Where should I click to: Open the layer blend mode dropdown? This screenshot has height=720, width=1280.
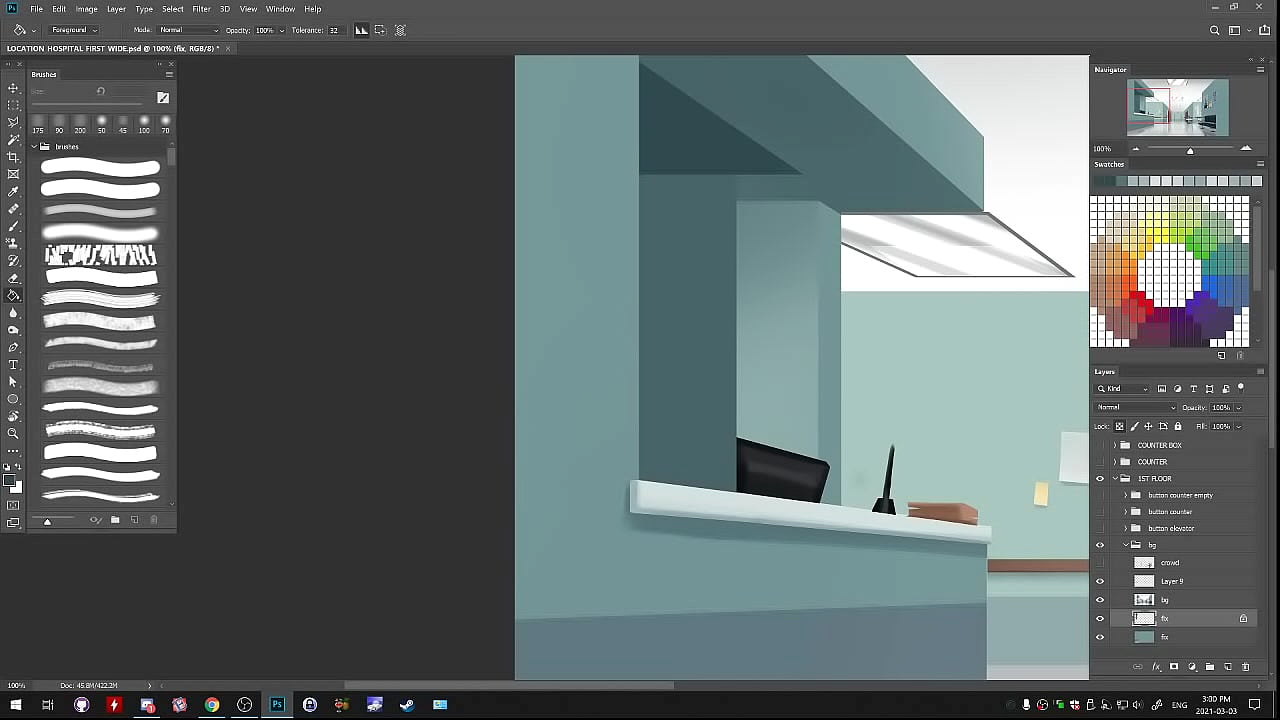[x=1136, y=408]
